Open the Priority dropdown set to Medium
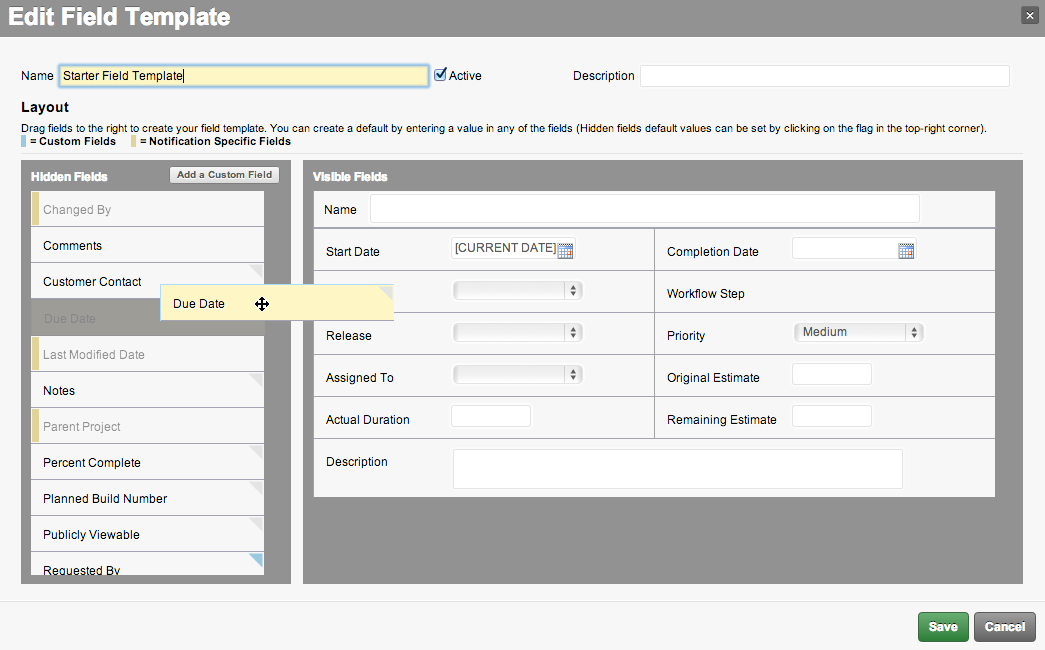 point(858,332)
